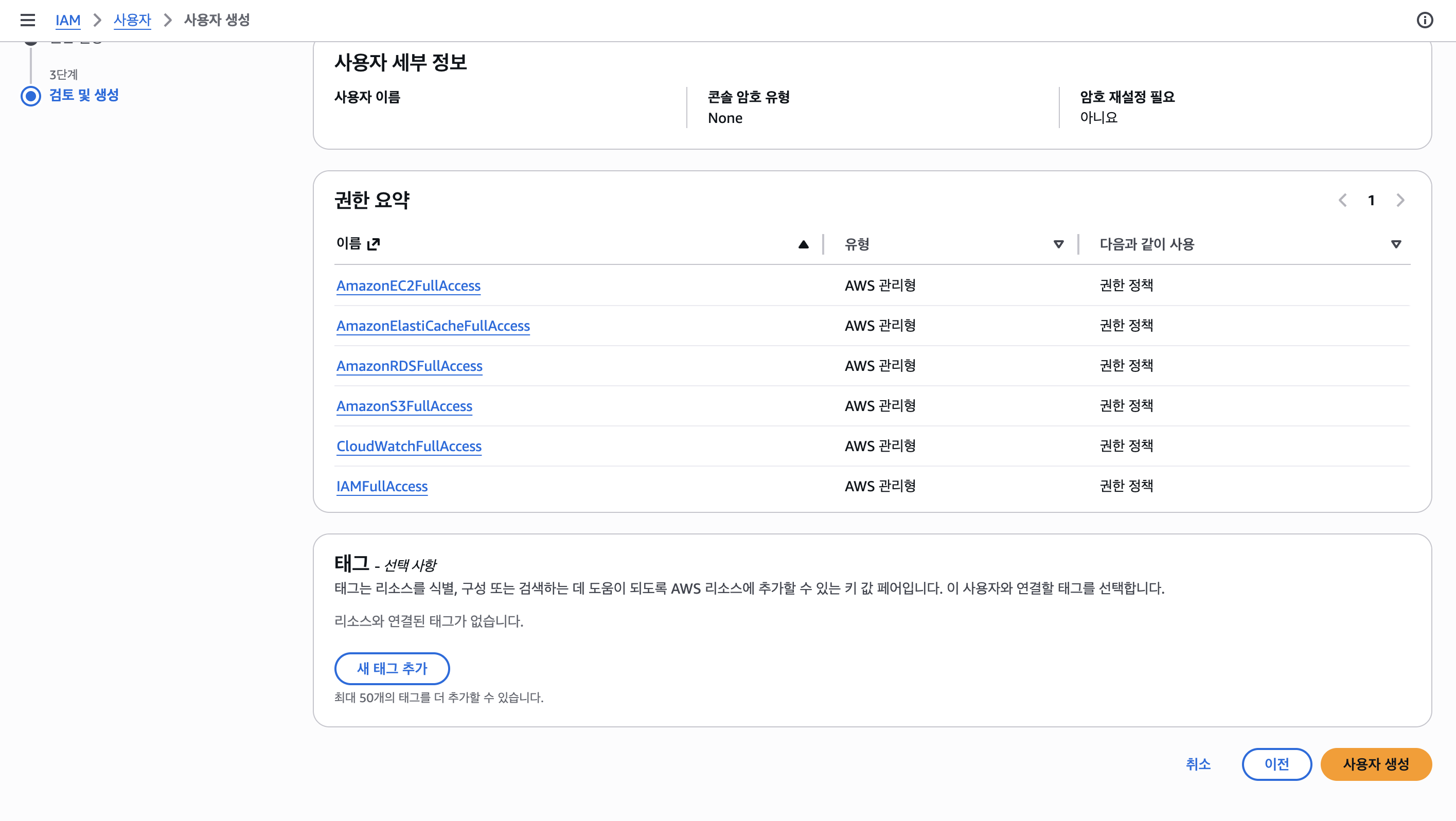Go to previous permissions page

(x=1342, y=200)
